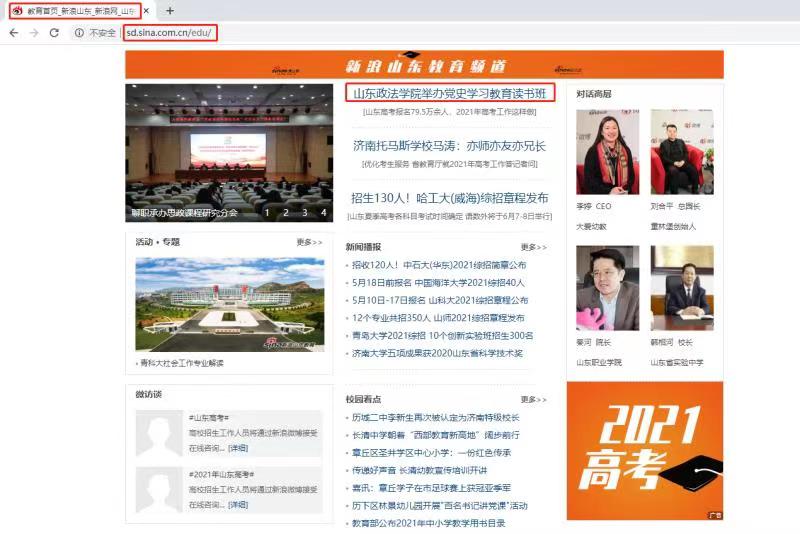Click the avatar beside #2021年山东高考# topic
This screenshot has width=800, height=534.
[x=159, y=490]
